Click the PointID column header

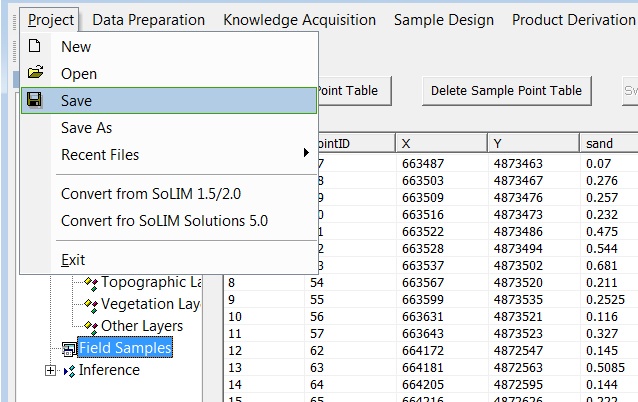356,143
